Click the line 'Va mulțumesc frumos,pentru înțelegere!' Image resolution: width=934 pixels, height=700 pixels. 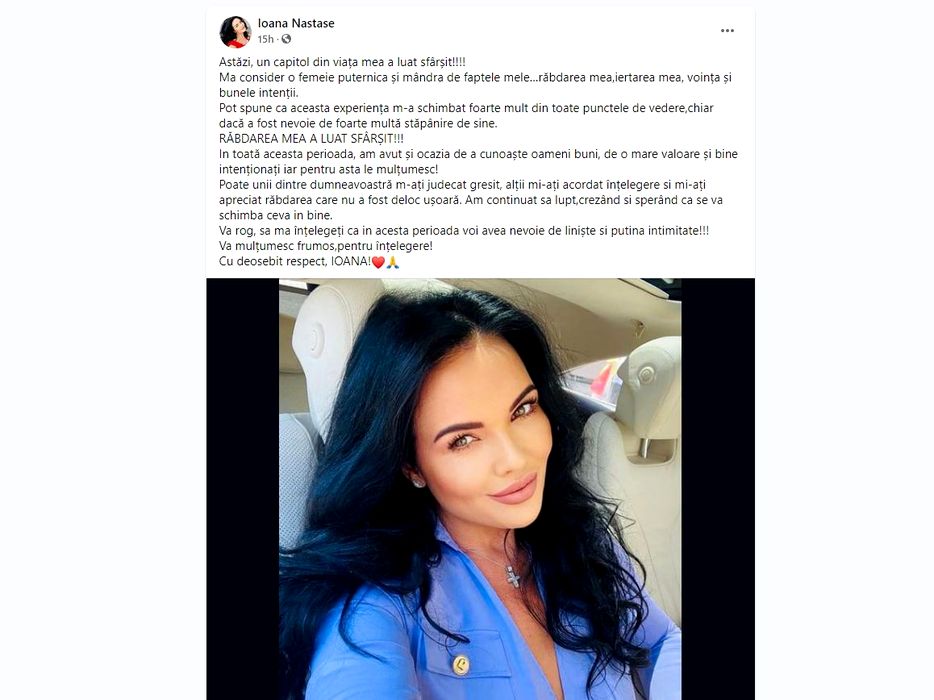(326, 246)
